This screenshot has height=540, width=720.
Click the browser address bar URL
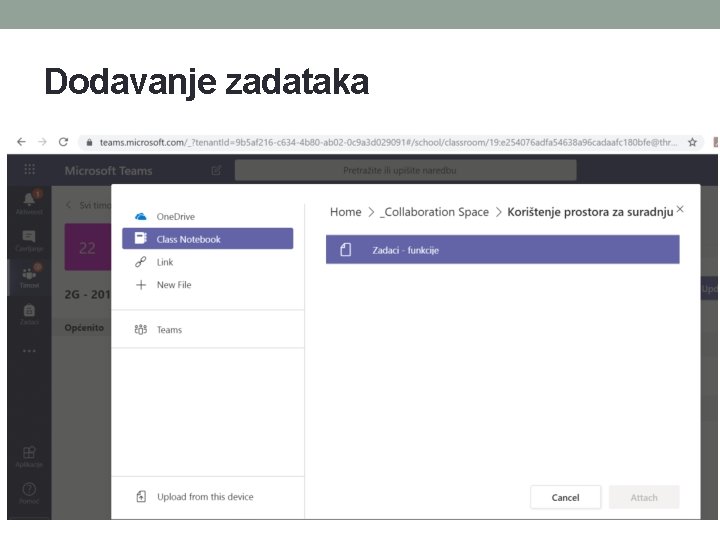[x=388, y=142]
